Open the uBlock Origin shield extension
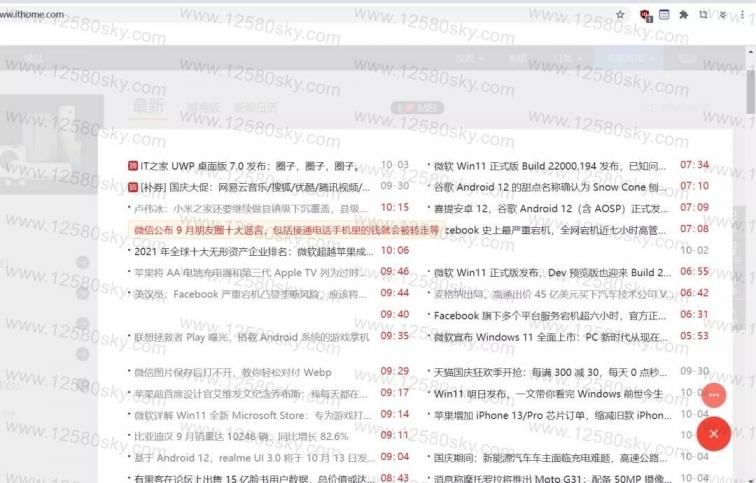Viewport: 756px width, 483px height. point(646,15)
